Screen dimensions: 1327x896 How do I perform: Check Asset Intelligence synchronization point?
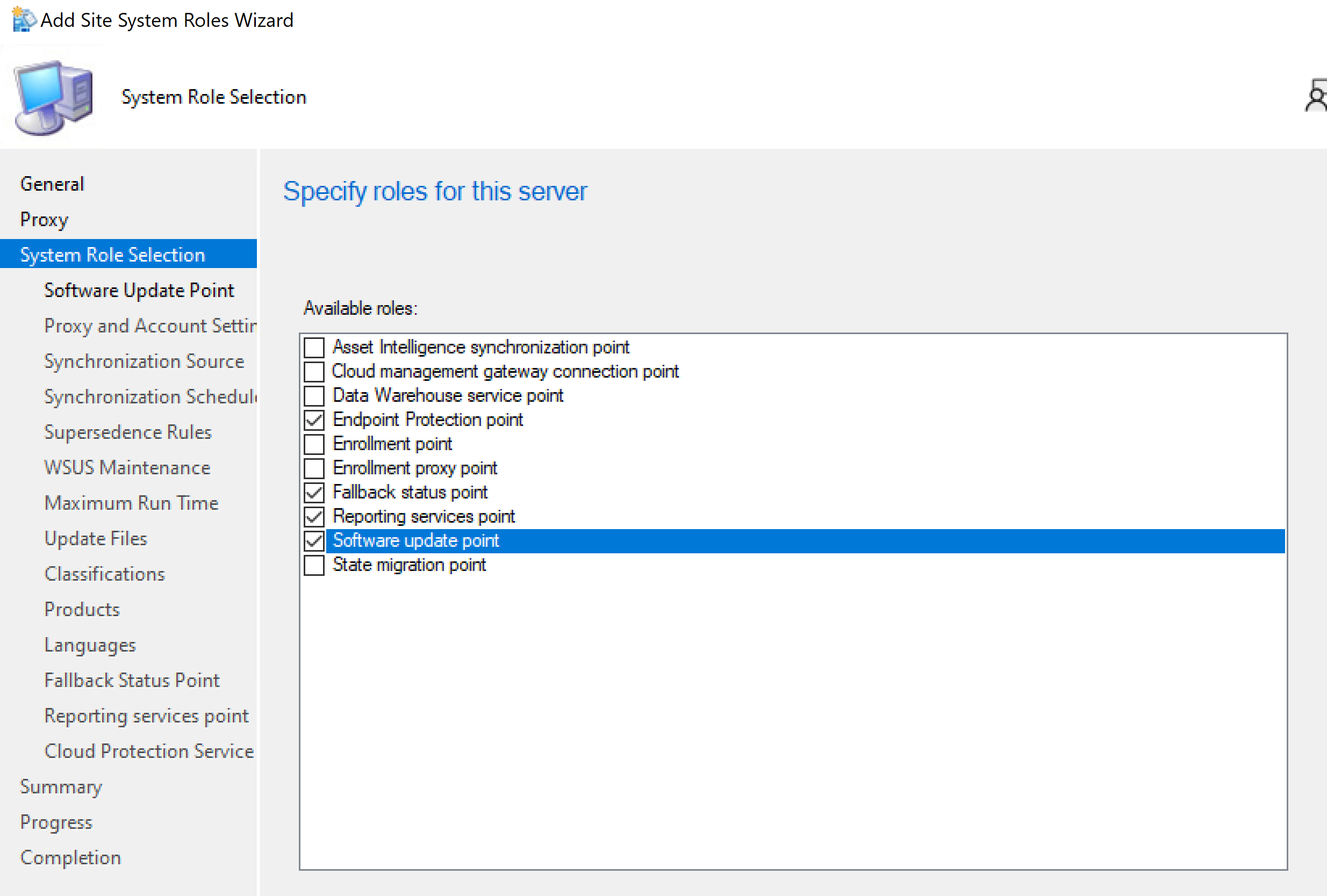314,348
